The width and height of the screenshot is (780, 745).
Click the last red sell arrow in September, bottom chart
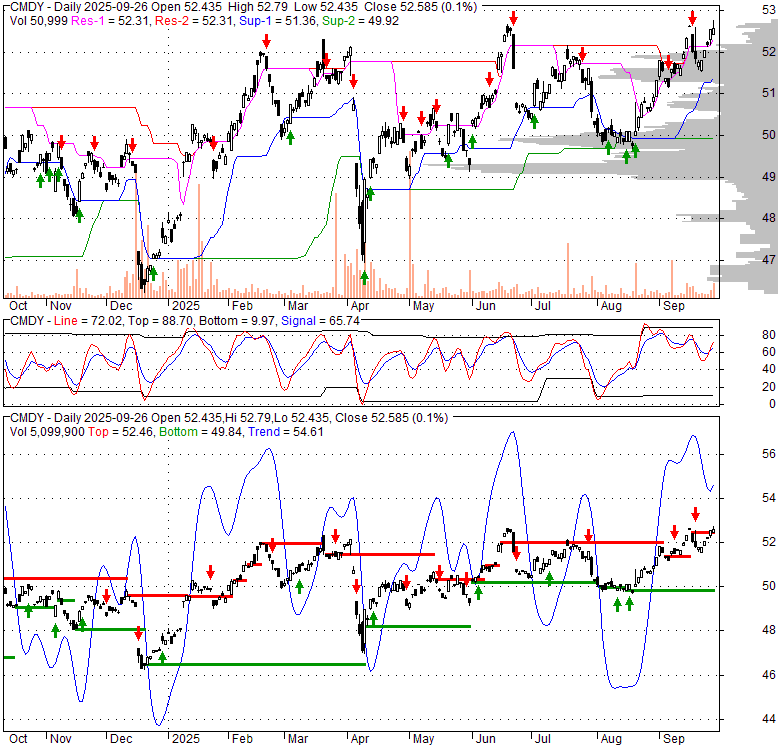[x=695, y=514]
